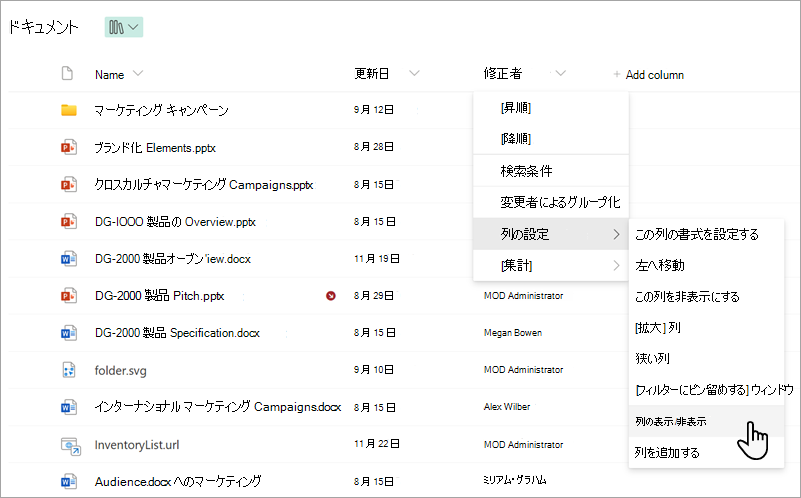
Task: Click PowerPoint icon for クロスカルチャマーケティング Campaigns.pptx
Action: 69,184
